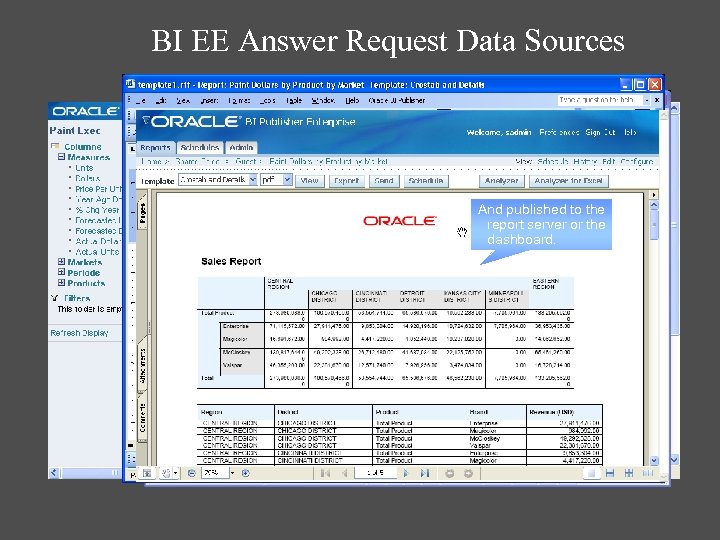This screenshot has height=540, width=720.
Task: Click the Sales Report heading text
Action: [231, 261]
